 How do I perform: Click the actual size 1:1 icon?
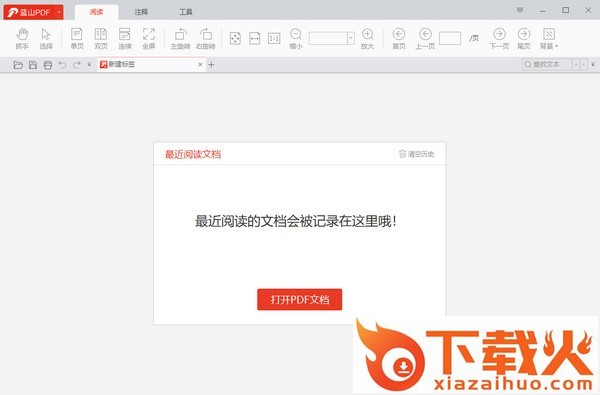[x=274, y=38]
